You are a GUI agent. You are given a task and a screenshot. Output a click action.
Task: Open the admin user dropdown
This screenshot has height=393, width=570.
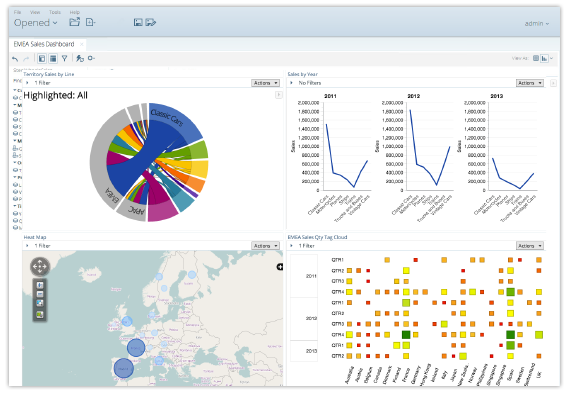[537, 23]
